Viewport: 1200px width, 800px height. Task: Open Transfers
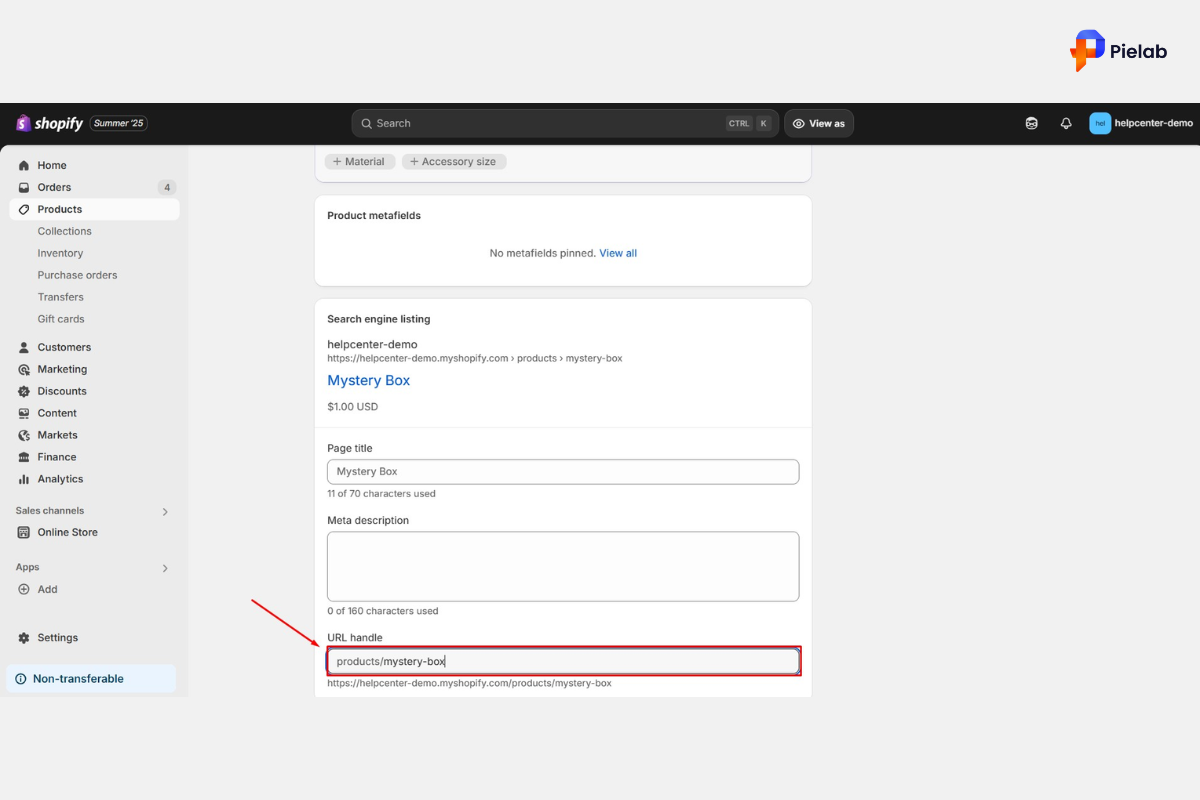(x=60, y=297)
